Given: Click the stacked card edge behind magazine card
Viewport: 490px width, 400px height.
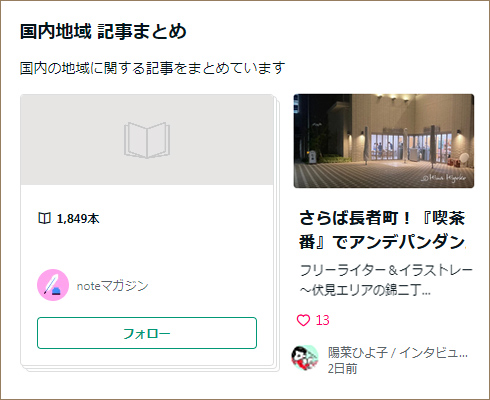Looking at the screenshot, I should point(277,233).
